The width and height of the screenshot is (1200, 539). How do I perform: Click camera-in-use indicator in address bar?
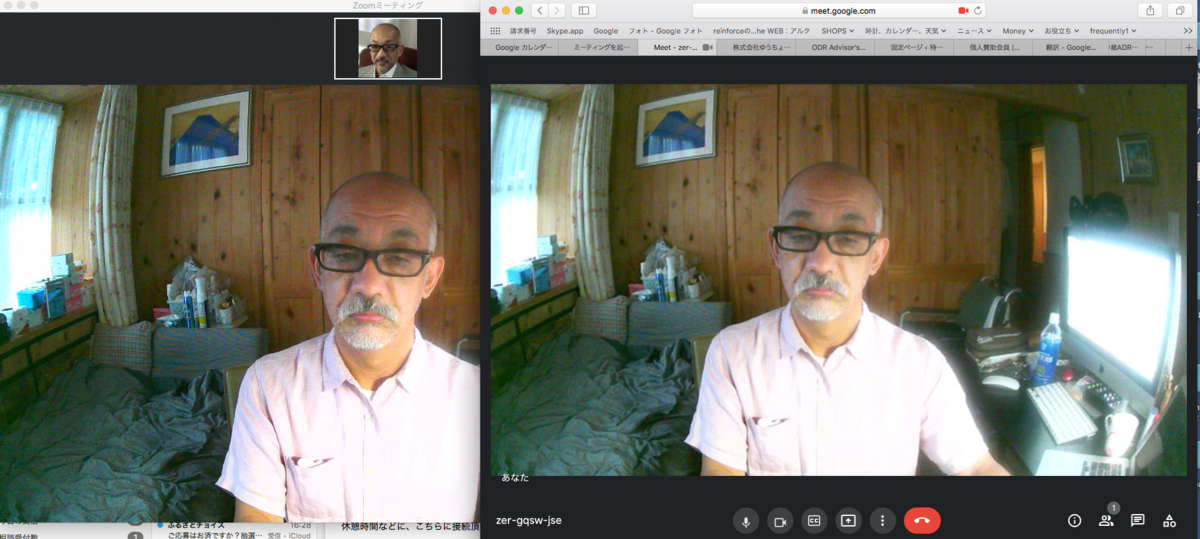point(963,10)
